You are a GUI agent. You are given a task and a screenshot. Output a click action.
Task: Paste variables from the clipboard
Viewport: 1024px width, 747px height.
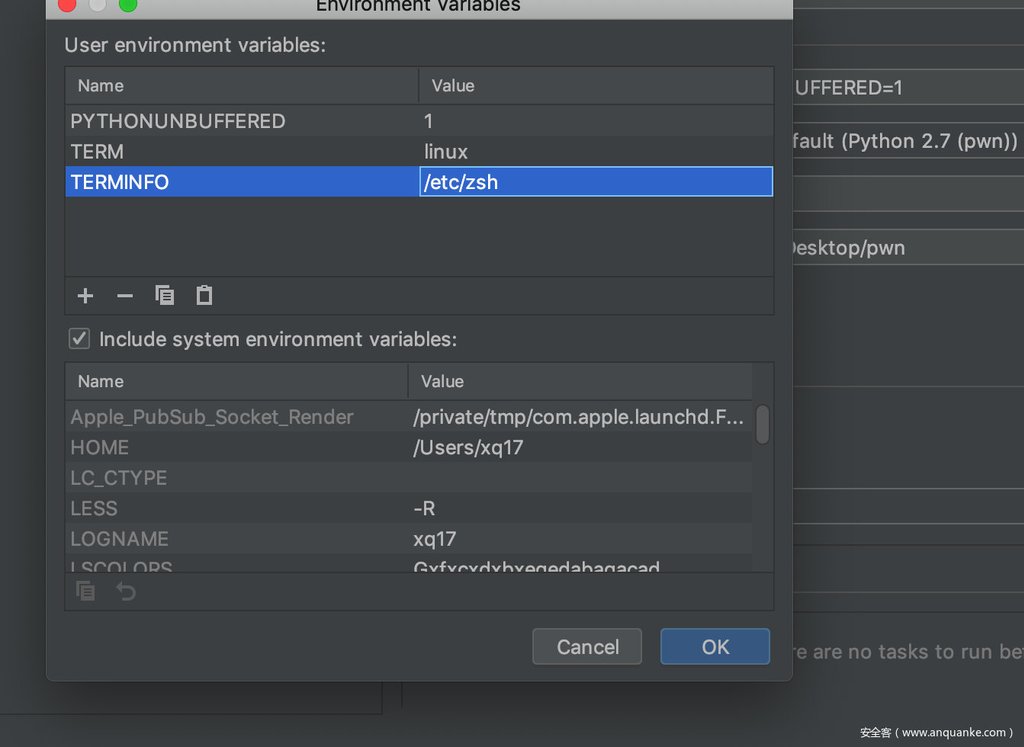click(x=204, y=296)
